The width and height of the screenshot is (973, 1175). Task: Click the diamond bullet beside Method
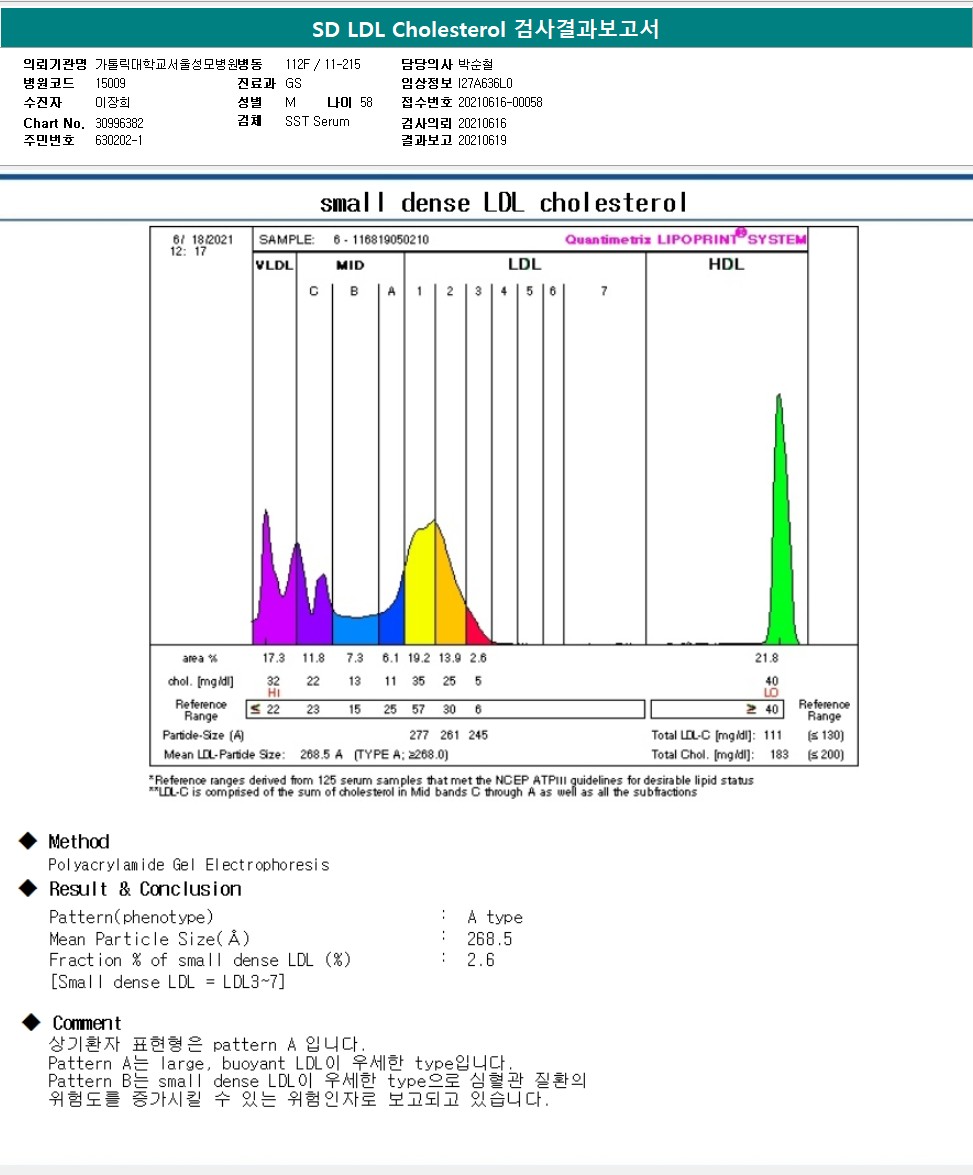point(29,841)
